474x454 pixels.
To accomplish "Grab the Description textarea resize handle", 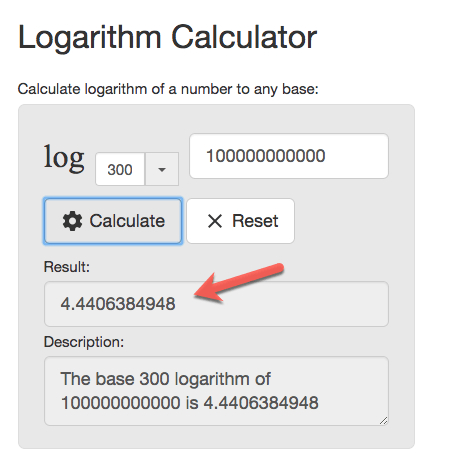I will (384, 421).
